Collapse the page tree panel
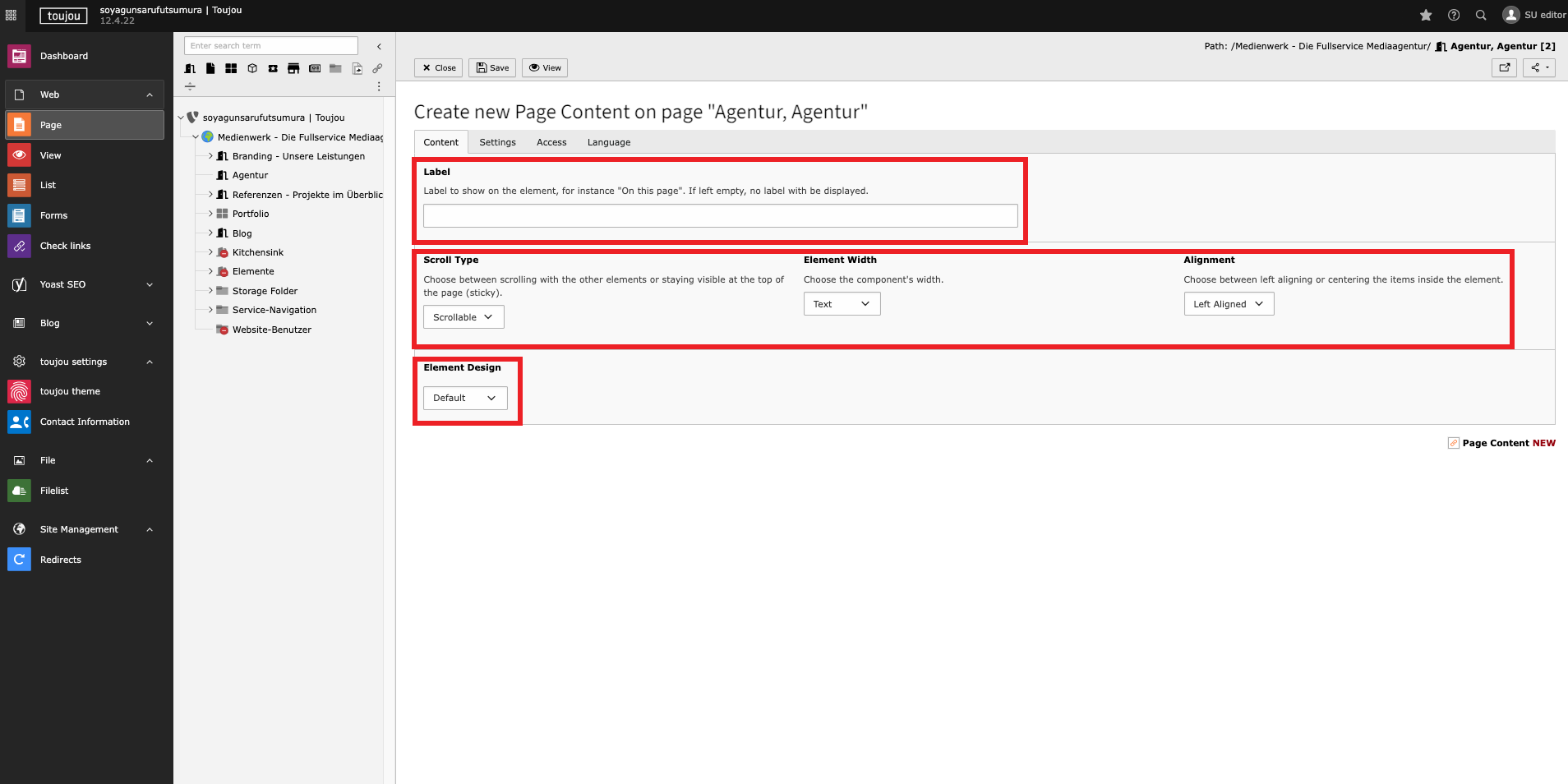 [379, 46]
